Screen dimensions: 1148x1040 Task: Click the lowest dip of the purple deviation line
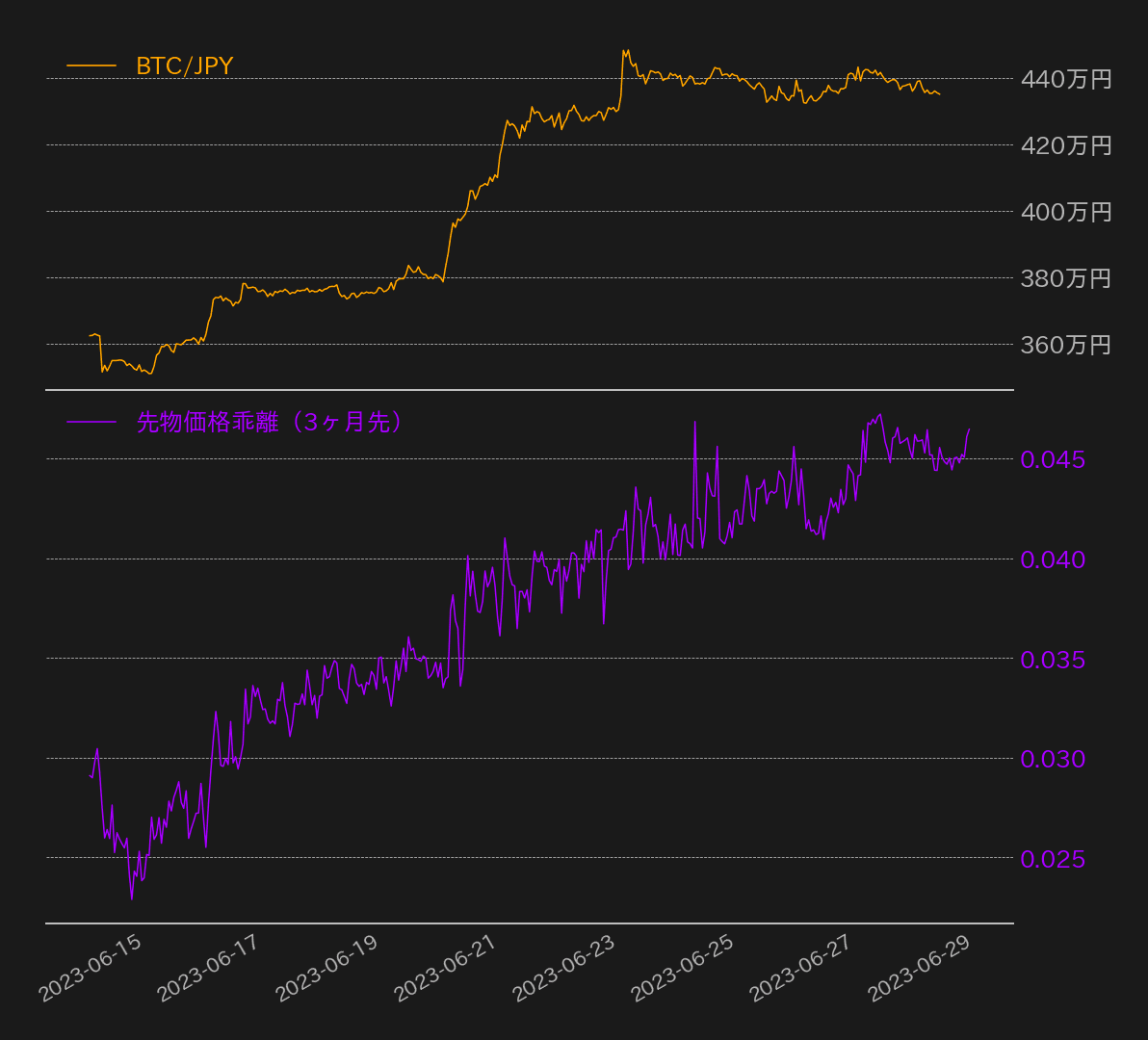132,898
